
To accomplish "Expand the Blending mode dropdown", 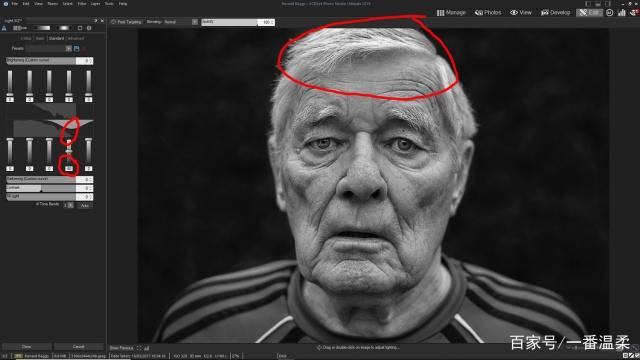I will [x=195, y=22].
